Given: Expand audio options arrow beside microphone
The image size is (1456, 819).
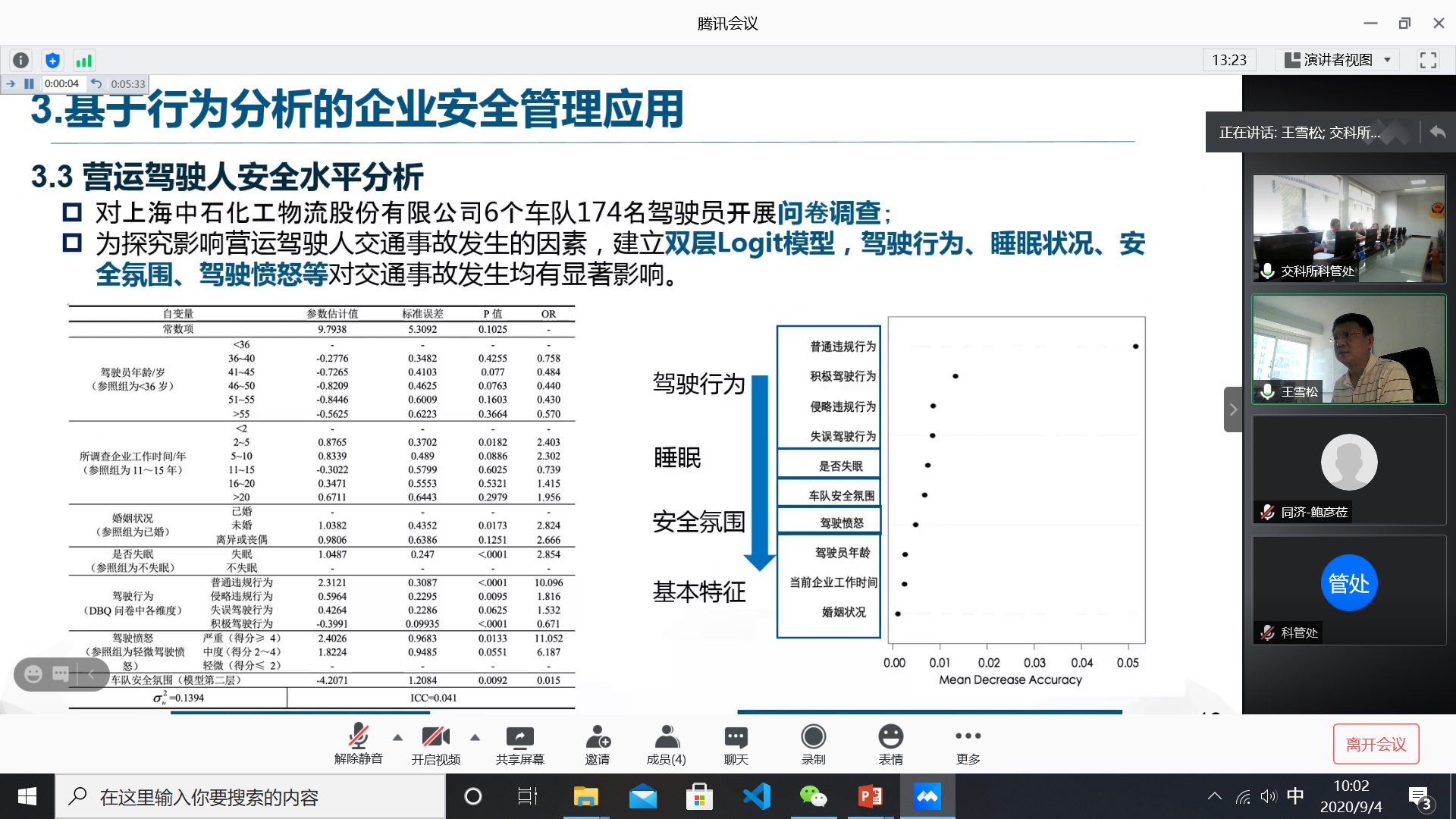Looking at the screenshot, I should [x=397, y=737].
